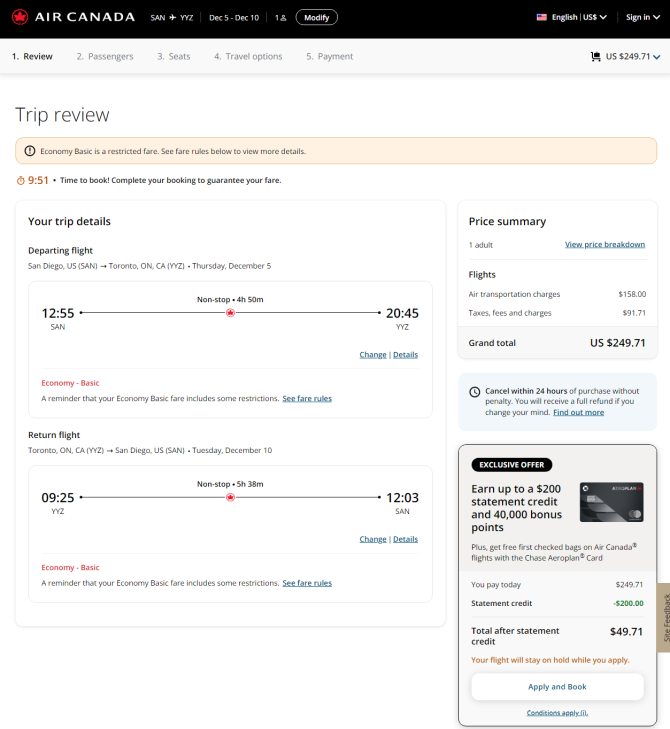Click the Dec 5 - Dec 10 dates in header
Image resolution: width=670 pixels, height=729 pixels.
234,18
